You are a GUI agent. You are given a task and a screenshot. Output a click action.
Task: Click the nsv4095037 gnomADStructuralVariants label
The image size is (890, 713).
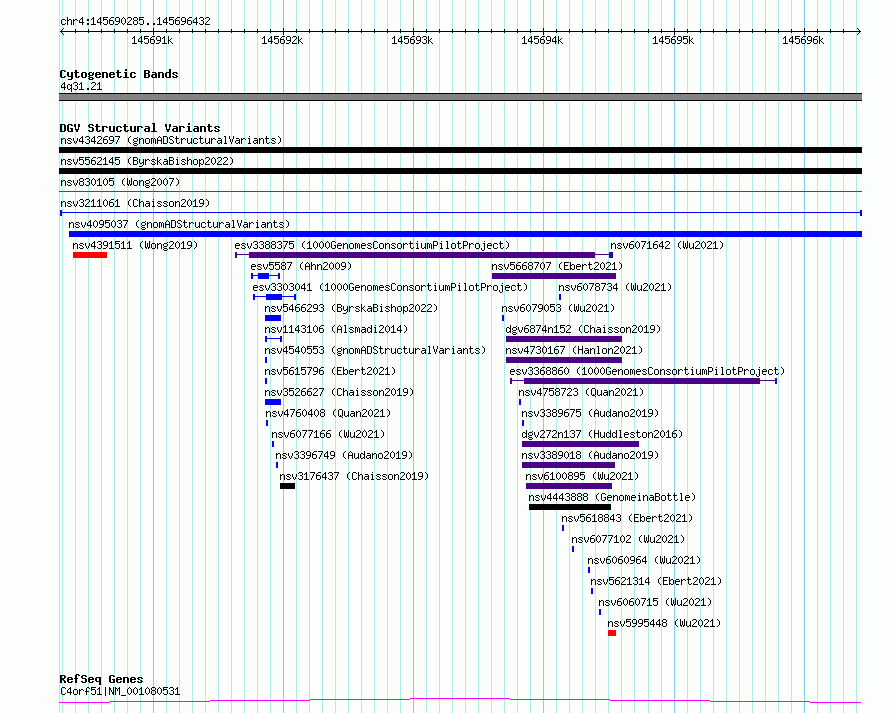pos(179,224)
